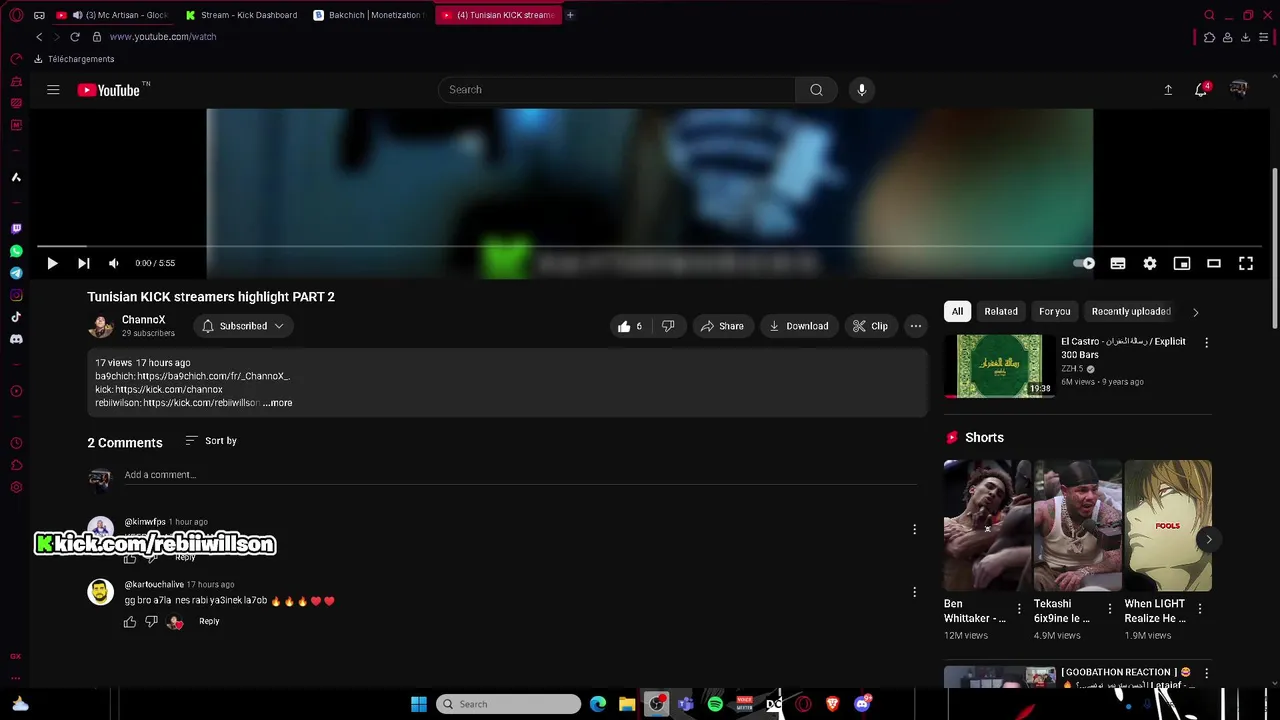Open options menu for @kartouchalive comment
This screenshot has height=720, width=1280.
[x=914, y=592]
